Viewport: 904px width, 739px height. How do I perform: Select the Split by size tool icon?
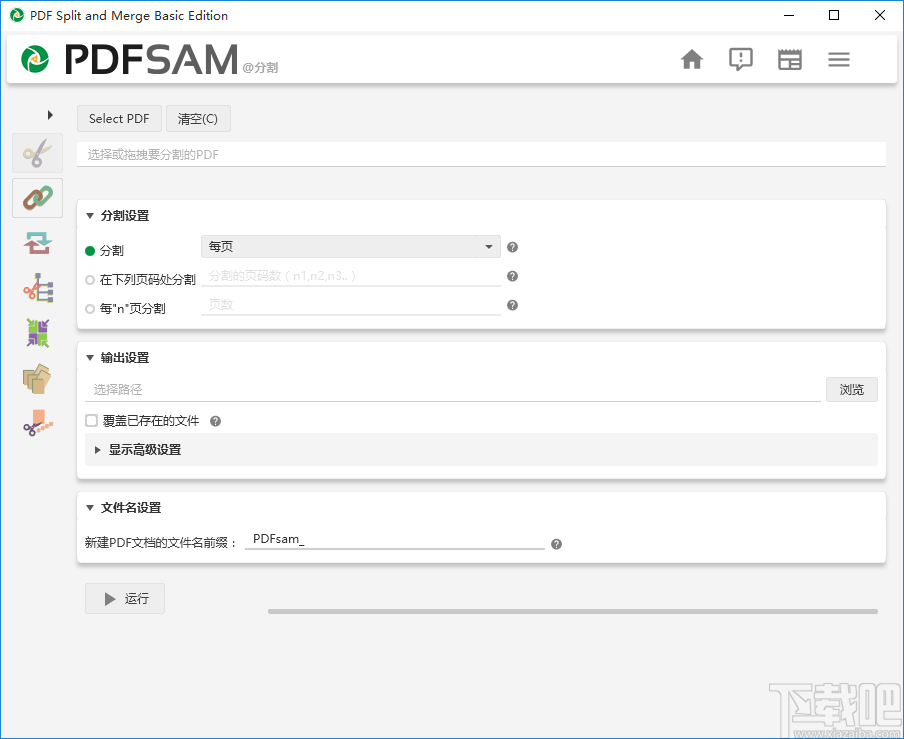click(x=37, y=423)
